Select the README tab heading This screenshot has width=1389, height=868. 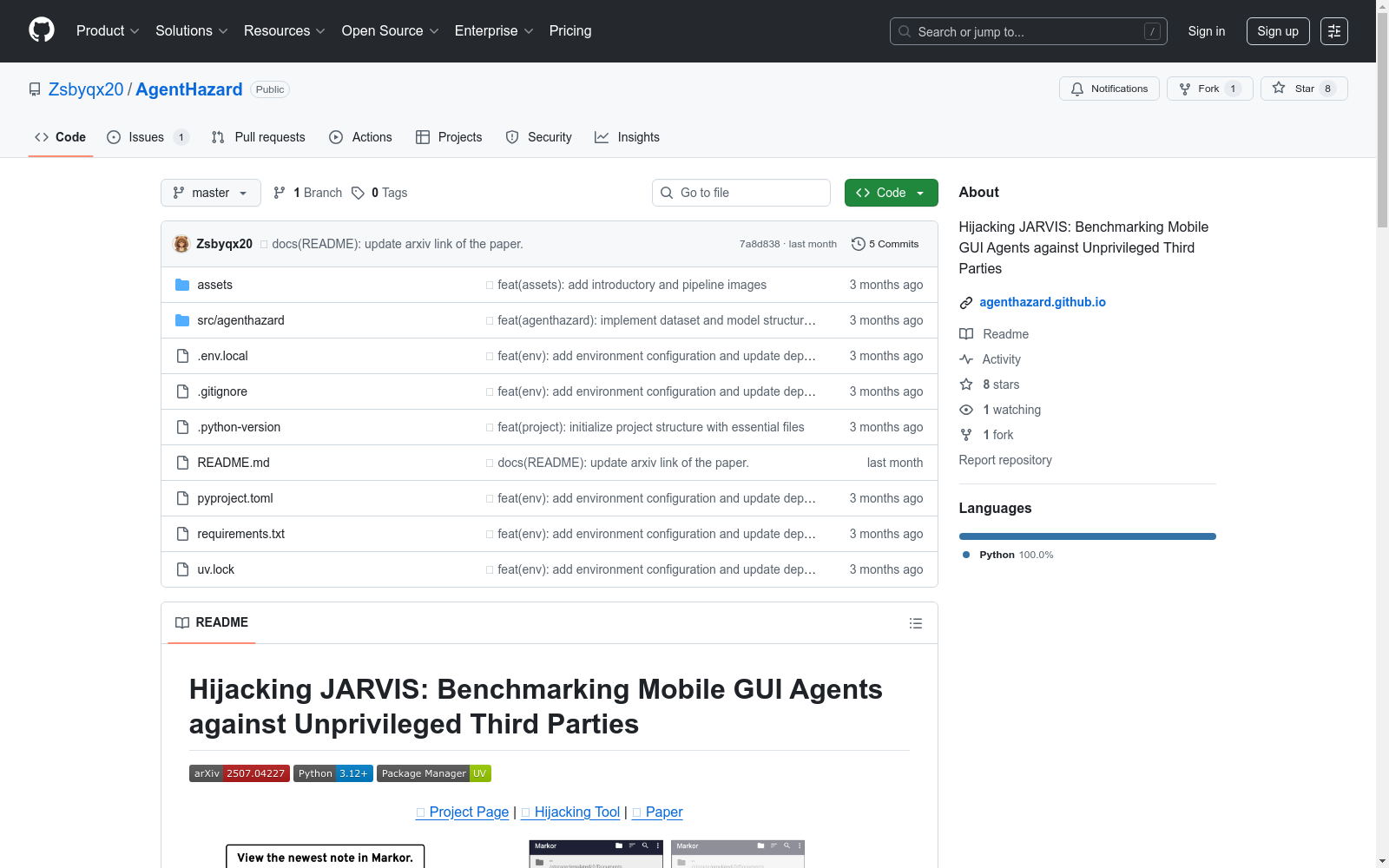point(212,622)
